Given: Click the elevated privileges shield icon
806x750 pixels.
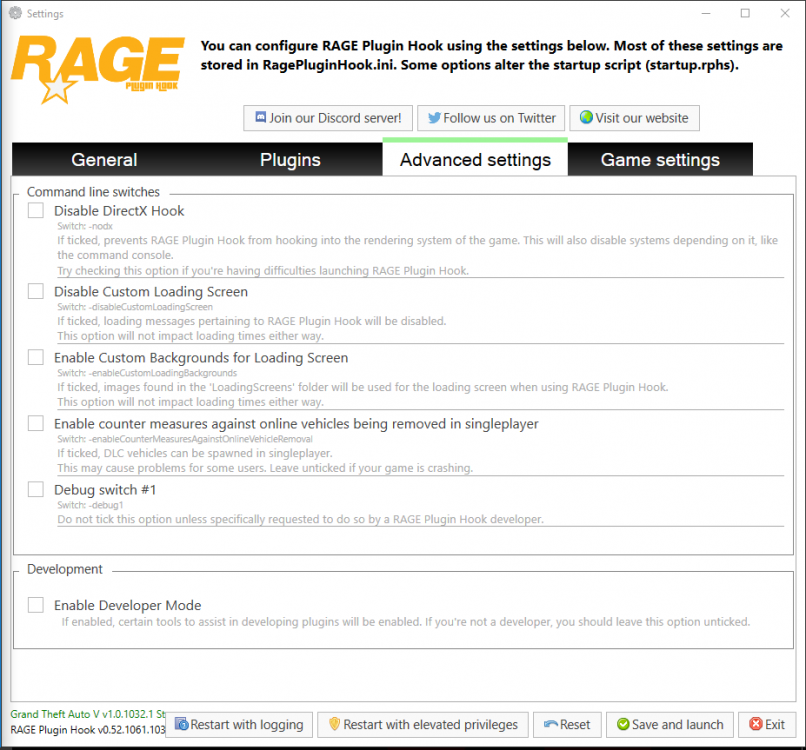Looking at the screenshot, I should (335, 724).
